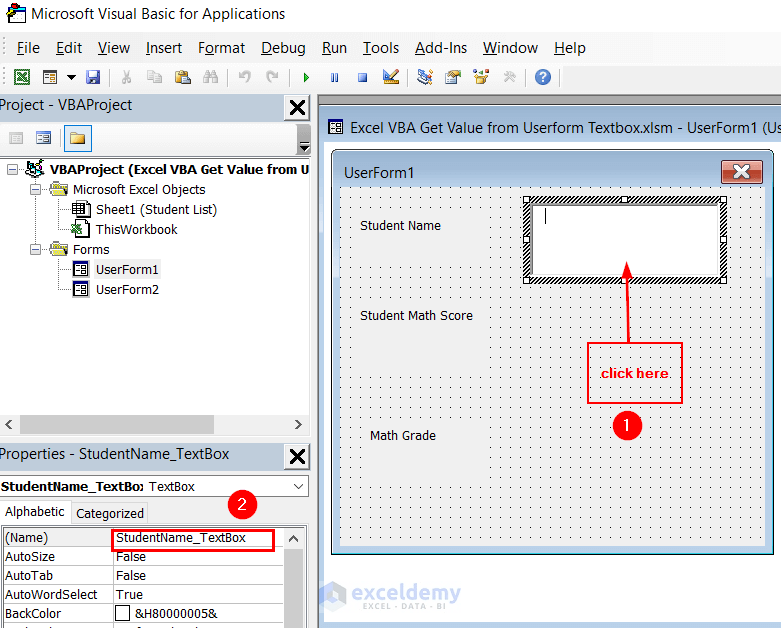Click the View Microsoft Excel toolbar icon
This screenshot has height=628, width=781.
pos(21,77)
